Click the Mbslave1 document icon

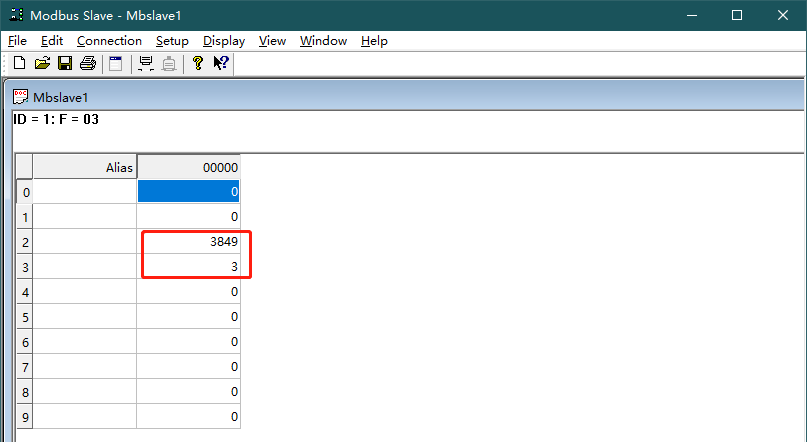(21, 96)
